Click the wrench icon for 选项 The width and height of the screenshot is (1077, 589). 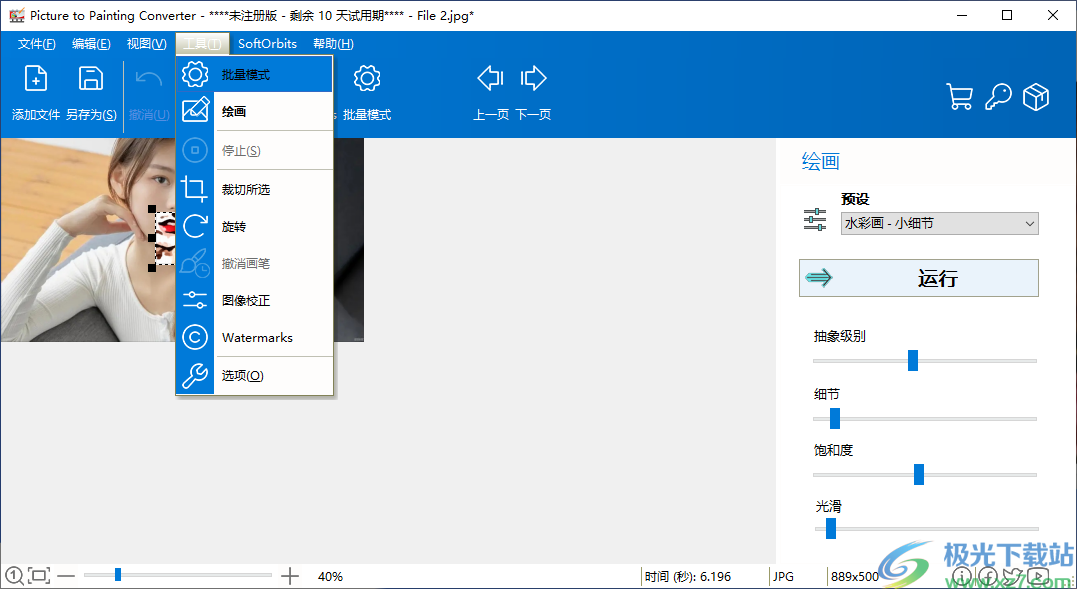pyautogui.click(x=195, y=376)
